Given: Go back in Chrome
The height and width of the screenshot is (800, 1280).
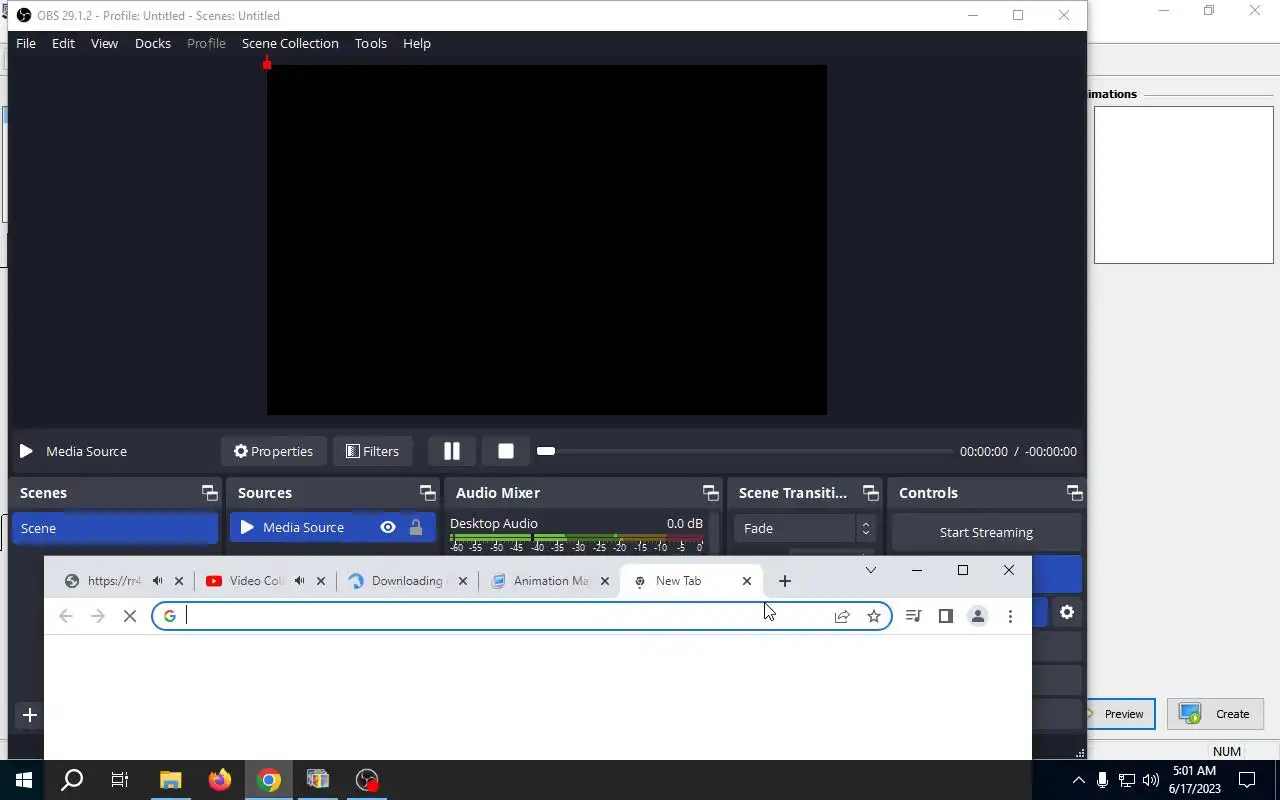Looking at the screenshot, I should click(x=66, y=616).
